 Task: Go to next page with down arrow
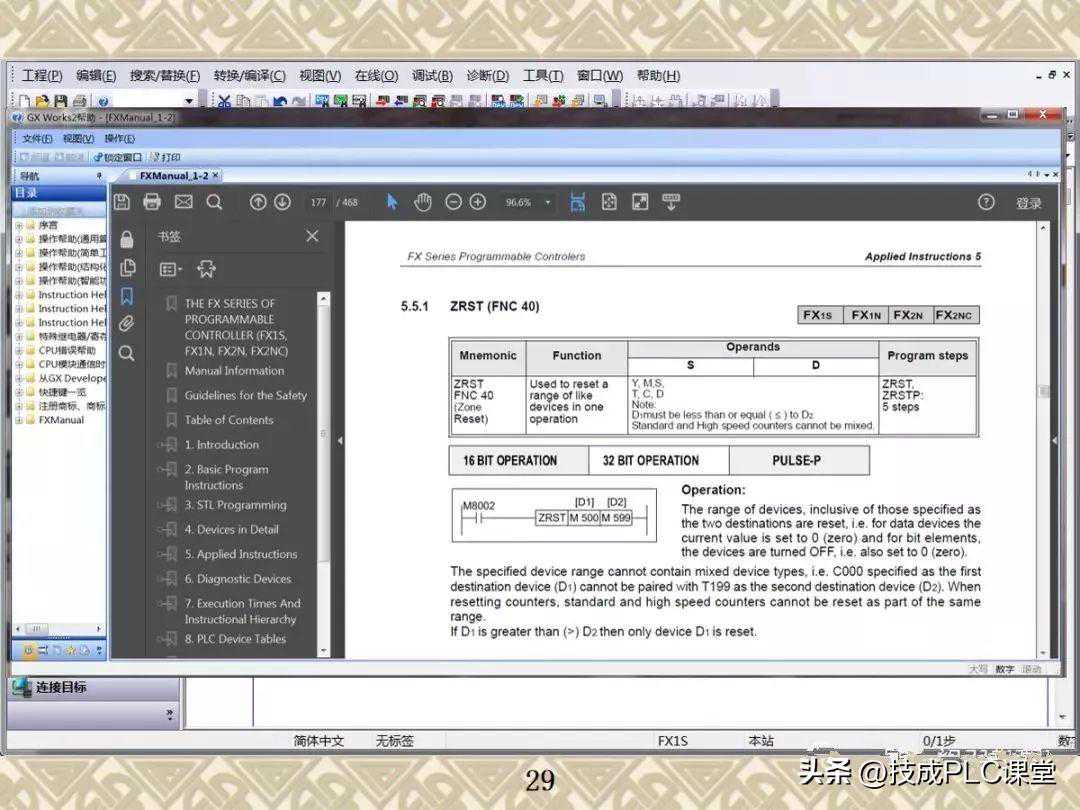click(x=282, y=202)
